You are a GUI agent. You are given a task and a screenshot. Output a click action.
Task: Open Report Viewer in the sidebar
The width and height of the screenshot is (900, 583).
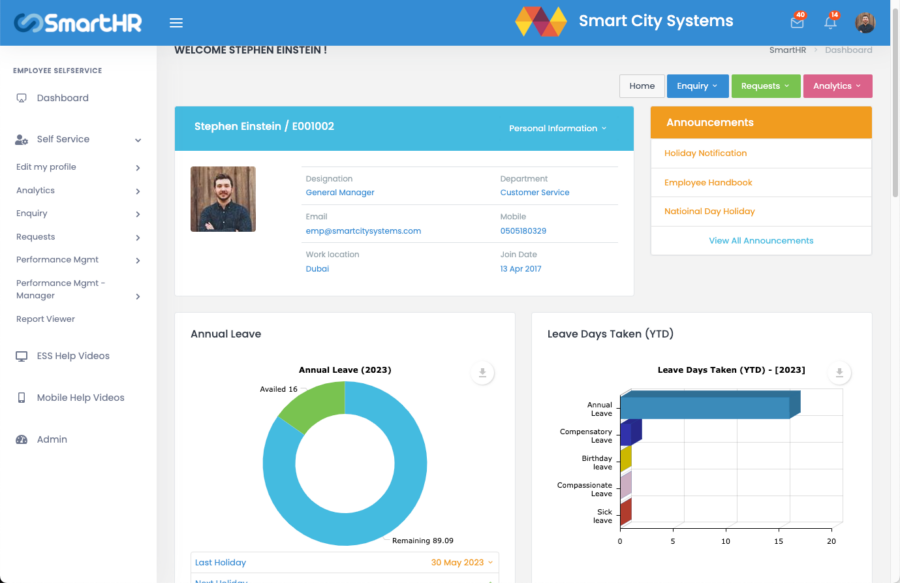tap(45, 319)
